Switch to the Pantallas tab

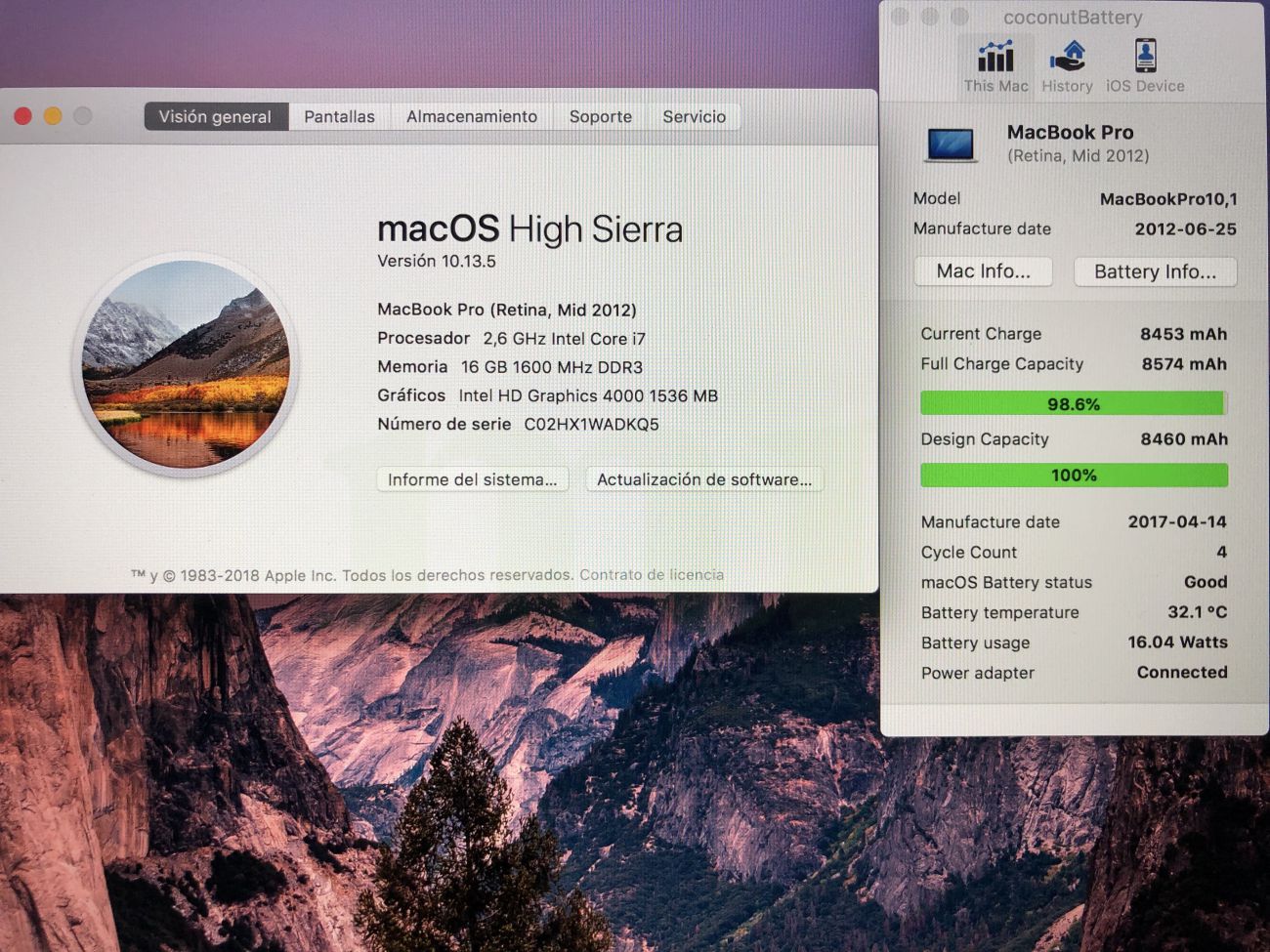point(339,116)
